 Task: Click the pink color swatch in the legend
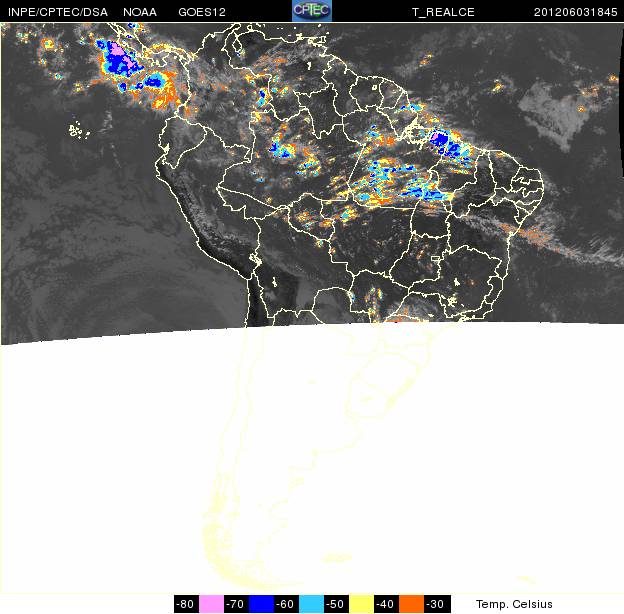click(211, 604)
